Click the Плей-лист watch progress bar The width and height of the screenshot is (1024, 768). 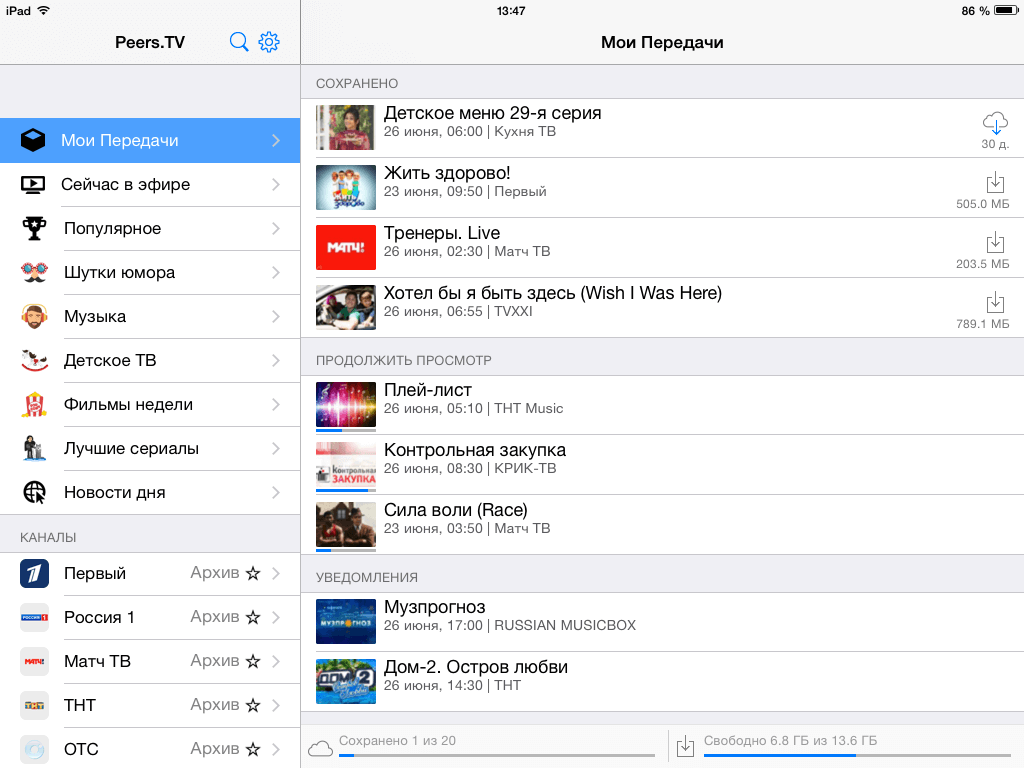[346, 430]
